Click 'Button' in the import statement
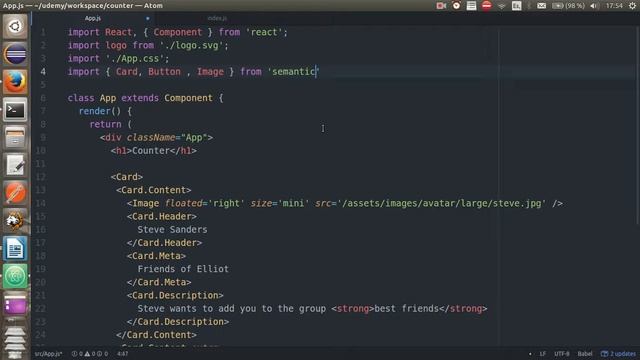 (164, 72)
